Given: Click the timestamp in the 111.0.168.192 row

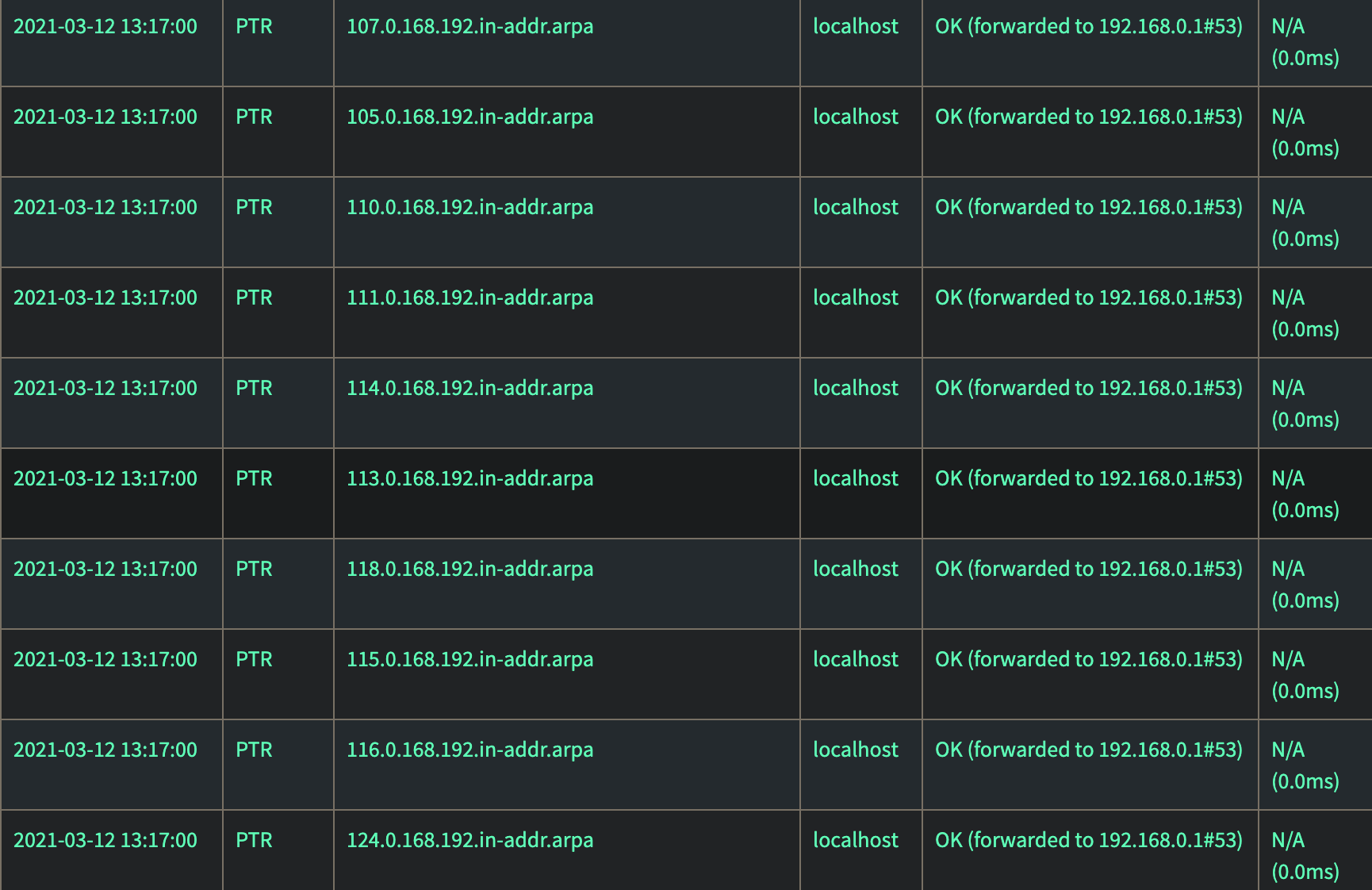Looking at the screenshot, I should 105,298.
